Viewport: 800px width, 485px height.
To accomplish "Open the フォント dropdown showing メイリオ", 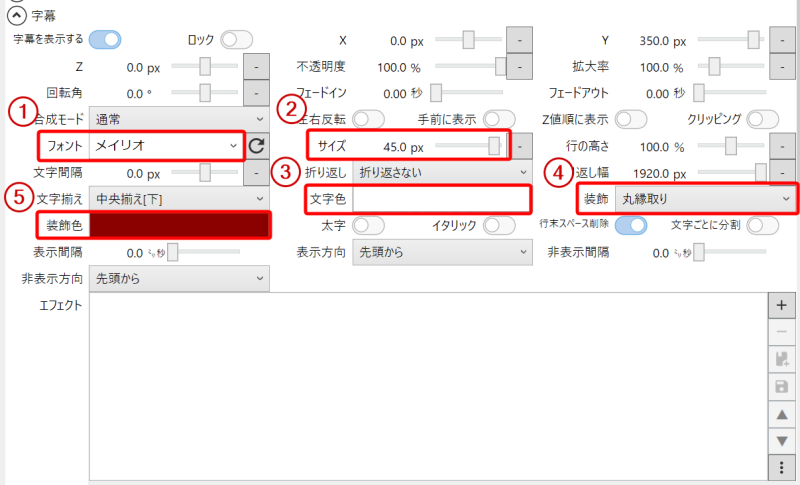I will tap(165, 146).
